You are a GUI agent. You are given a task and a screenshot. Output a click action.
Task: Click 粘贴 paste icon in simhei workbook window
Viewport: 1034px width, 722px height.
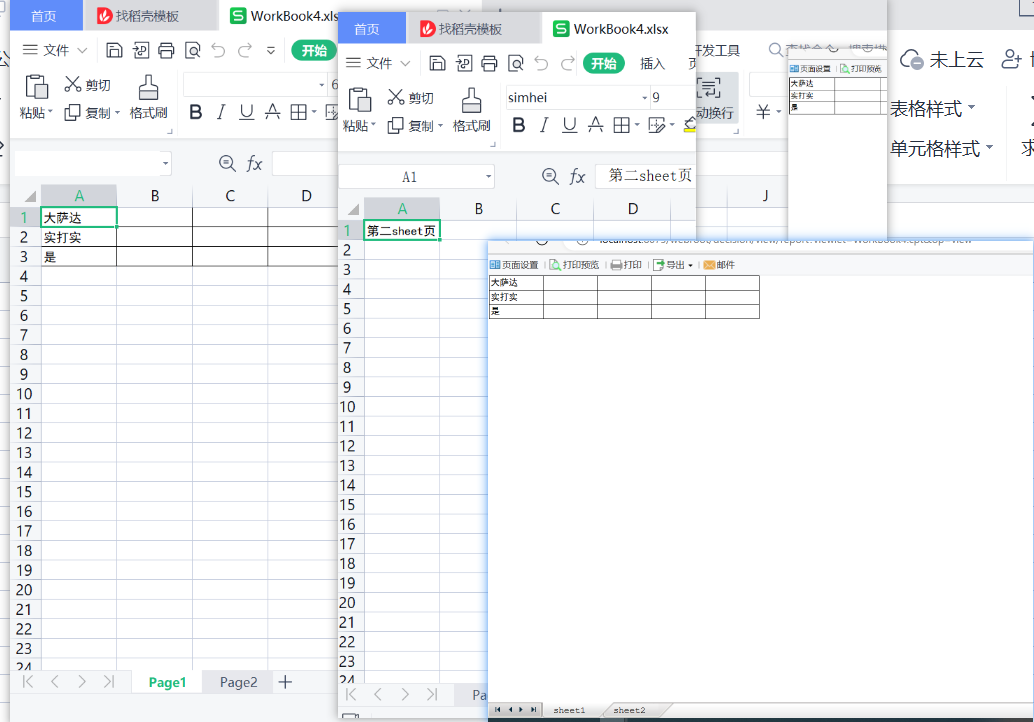coord(359,100)
